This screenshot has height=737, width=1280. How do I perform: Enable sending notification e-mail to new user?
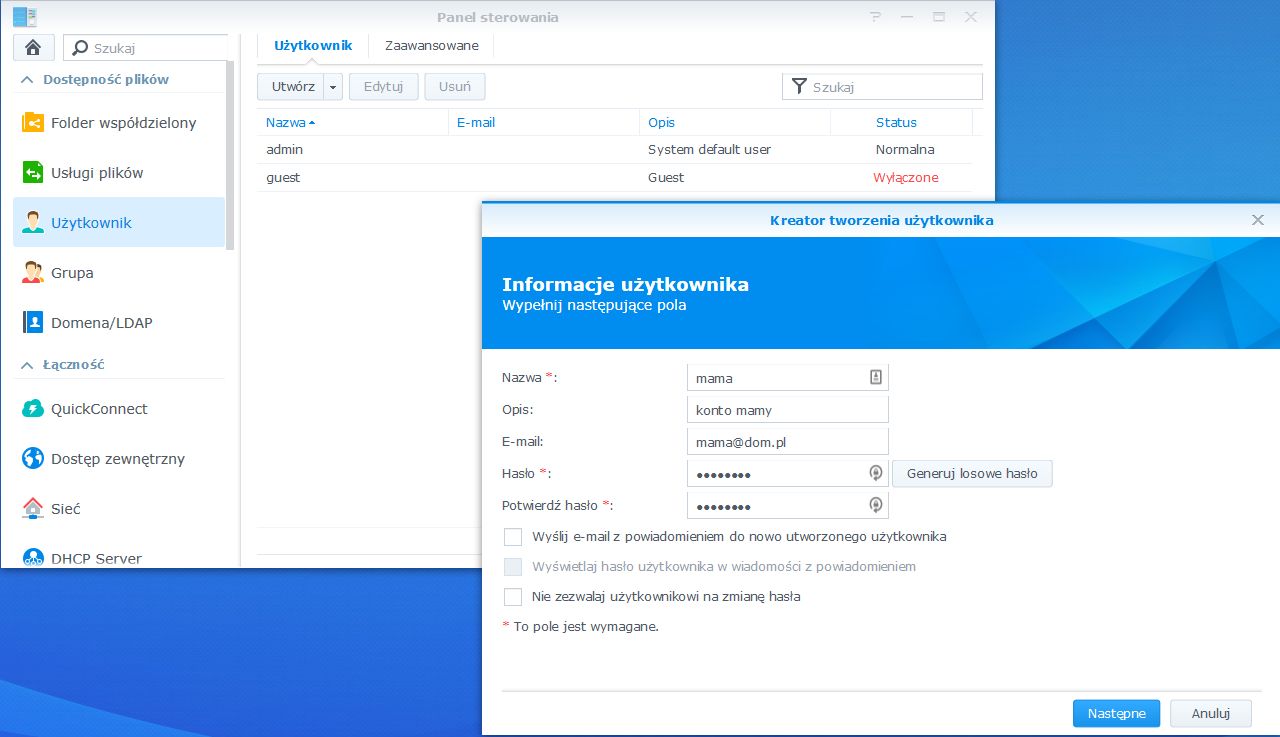(x=513, y=537)
